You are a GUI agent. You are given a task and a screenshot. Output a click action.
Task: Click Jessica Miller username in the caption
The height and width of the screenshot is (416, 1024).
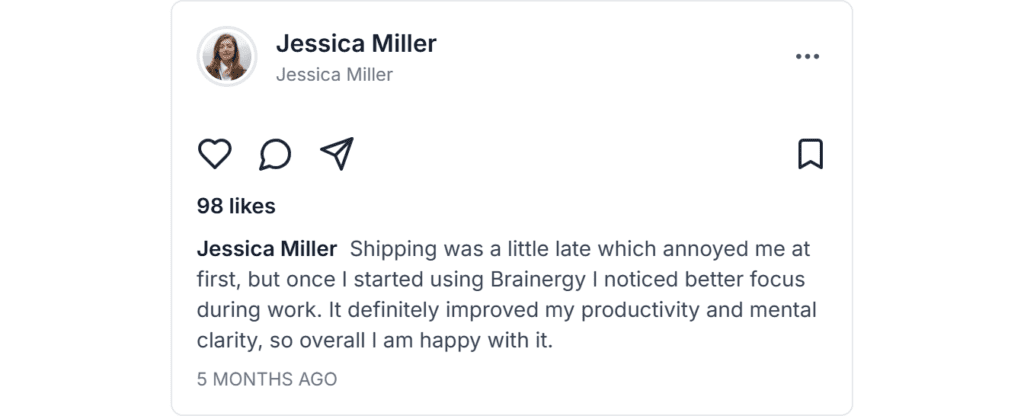(x=267, y=249)
